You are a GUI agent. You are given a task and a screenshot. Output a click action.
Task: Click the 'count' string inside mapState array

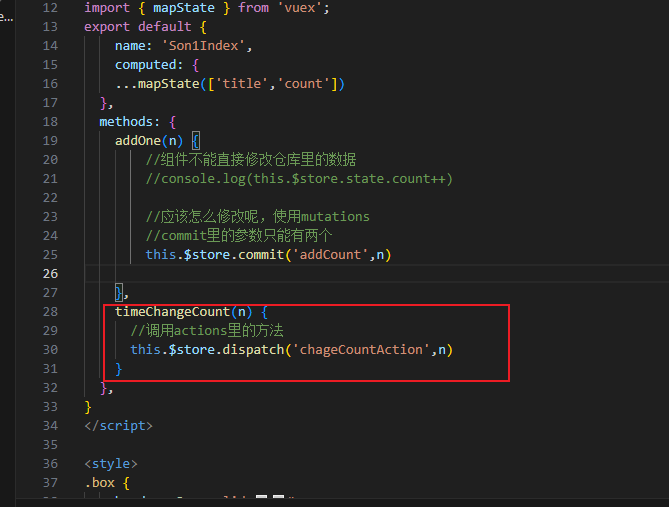(x=303, y=84)
